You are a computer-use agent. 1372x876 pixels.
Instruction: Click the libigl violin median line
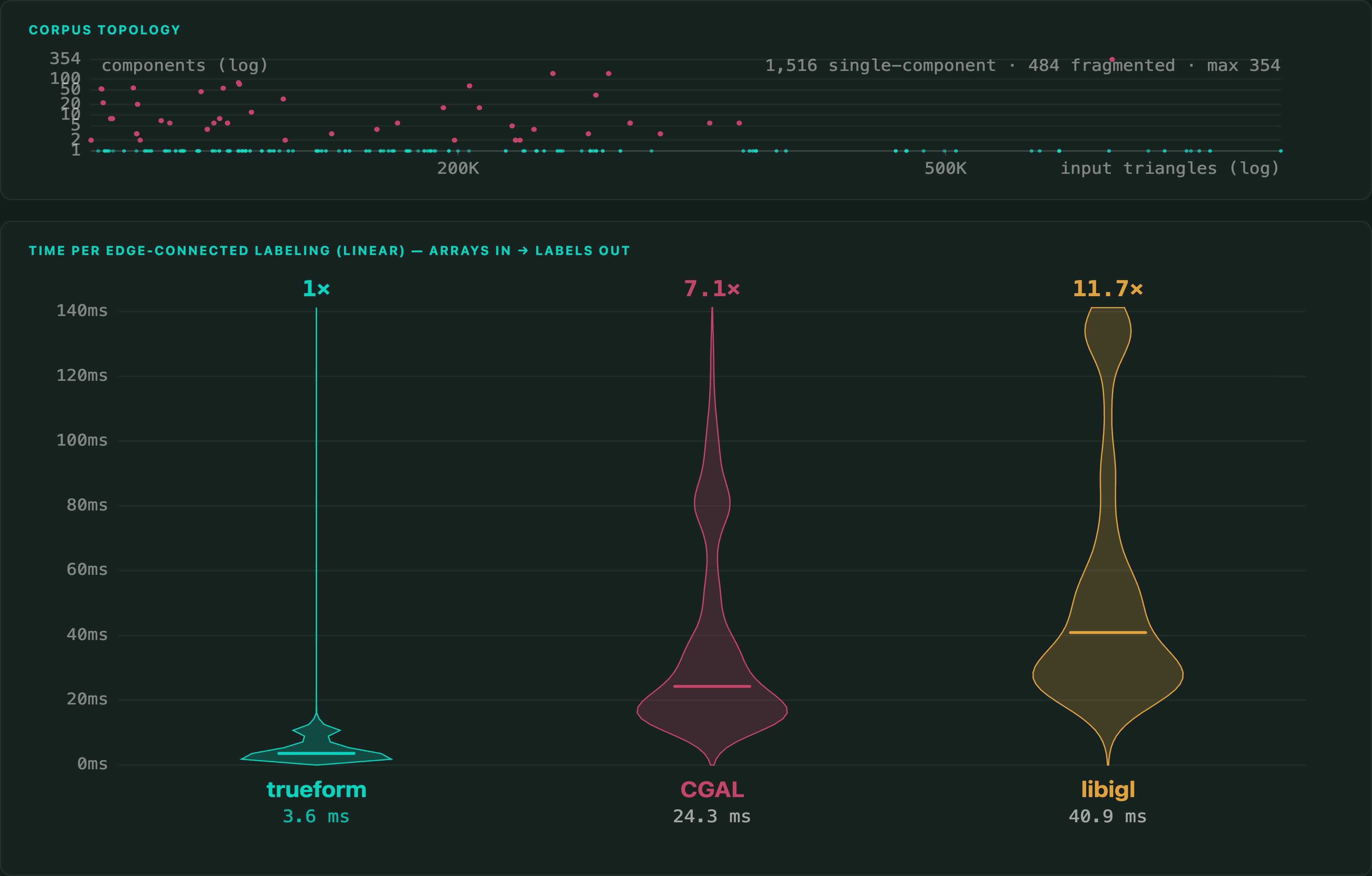click(1108, 633)
